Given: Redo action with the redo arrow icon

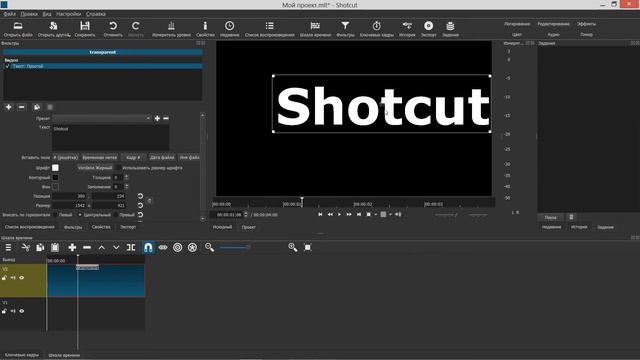Looking at the screenshot, I should [x=136, y=26].
